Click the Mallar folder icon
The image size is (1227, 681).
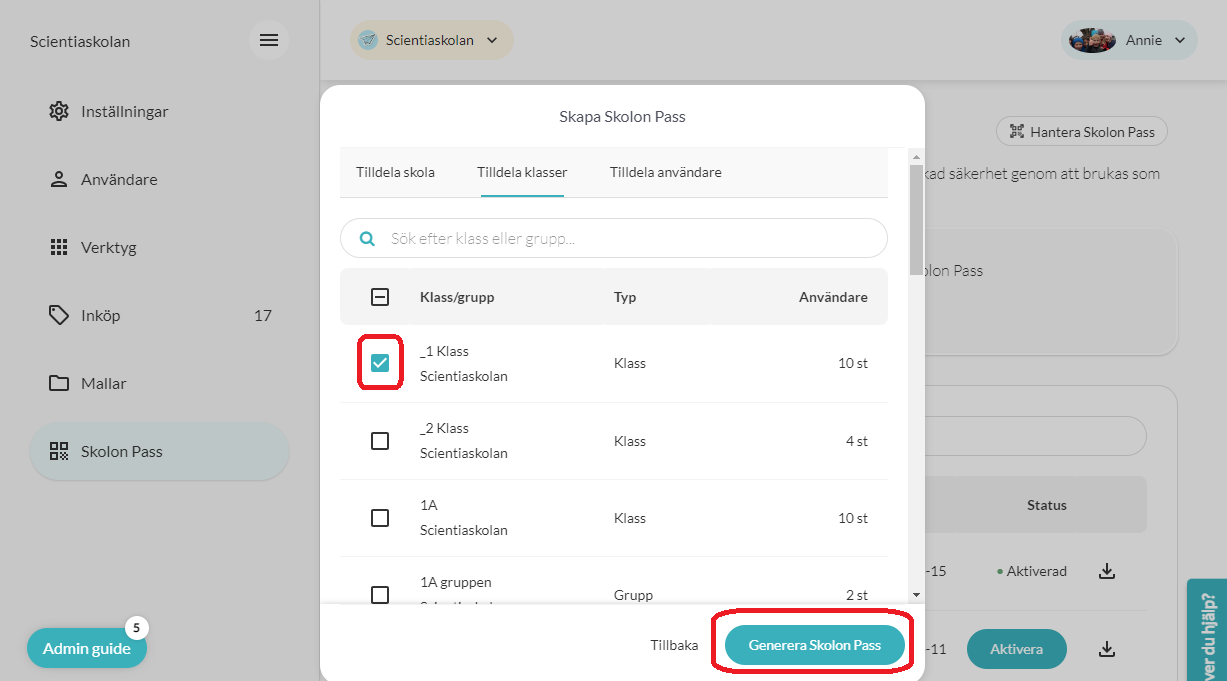pos(59,384)
